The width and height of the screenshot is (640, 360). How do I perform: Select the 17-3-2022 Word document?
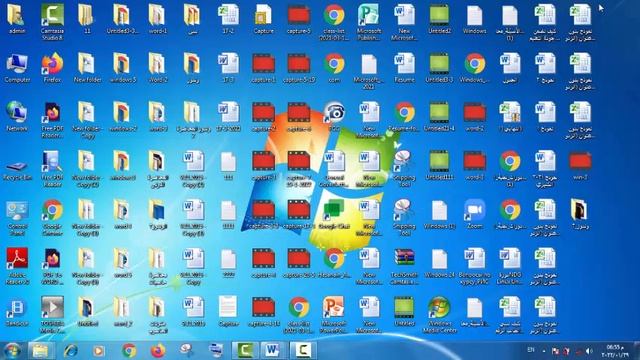(x=228, y=117)
